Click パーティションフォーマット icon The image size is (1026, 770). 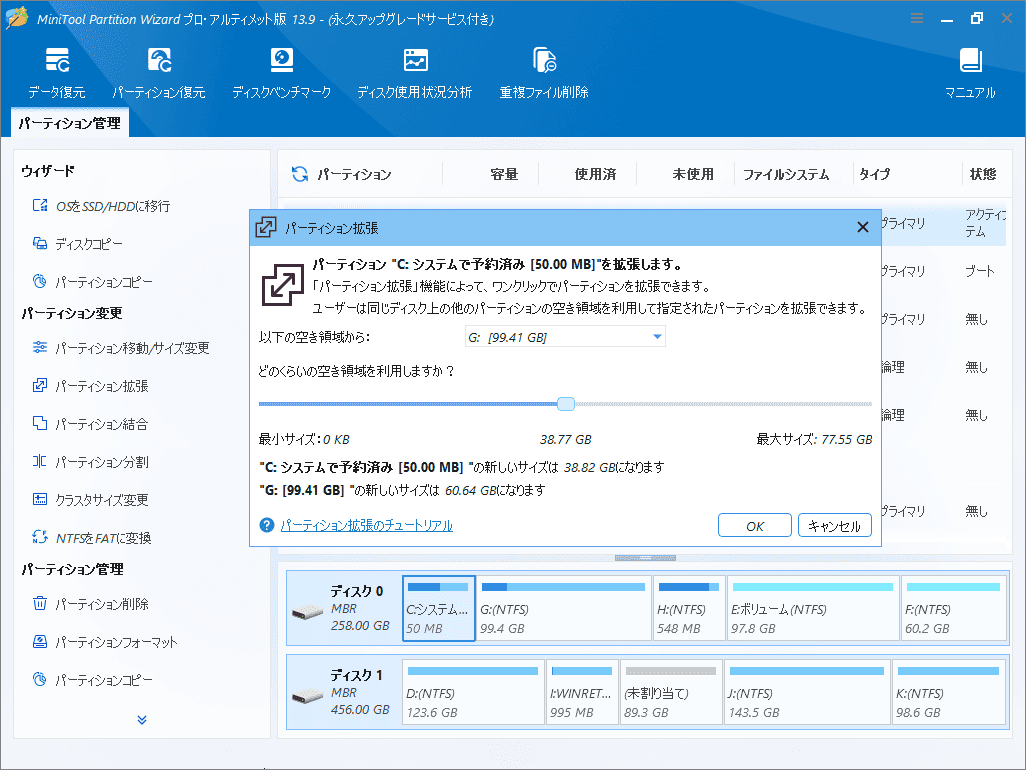coord(40,641)
